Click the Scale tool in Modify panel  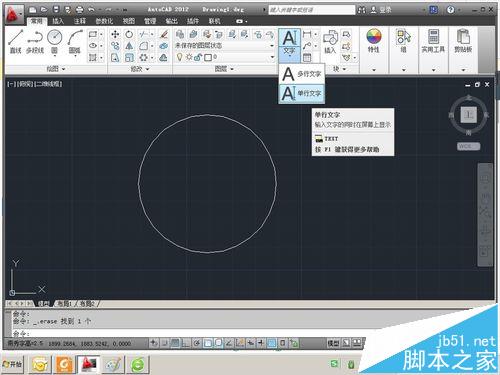tap(129, 58)
